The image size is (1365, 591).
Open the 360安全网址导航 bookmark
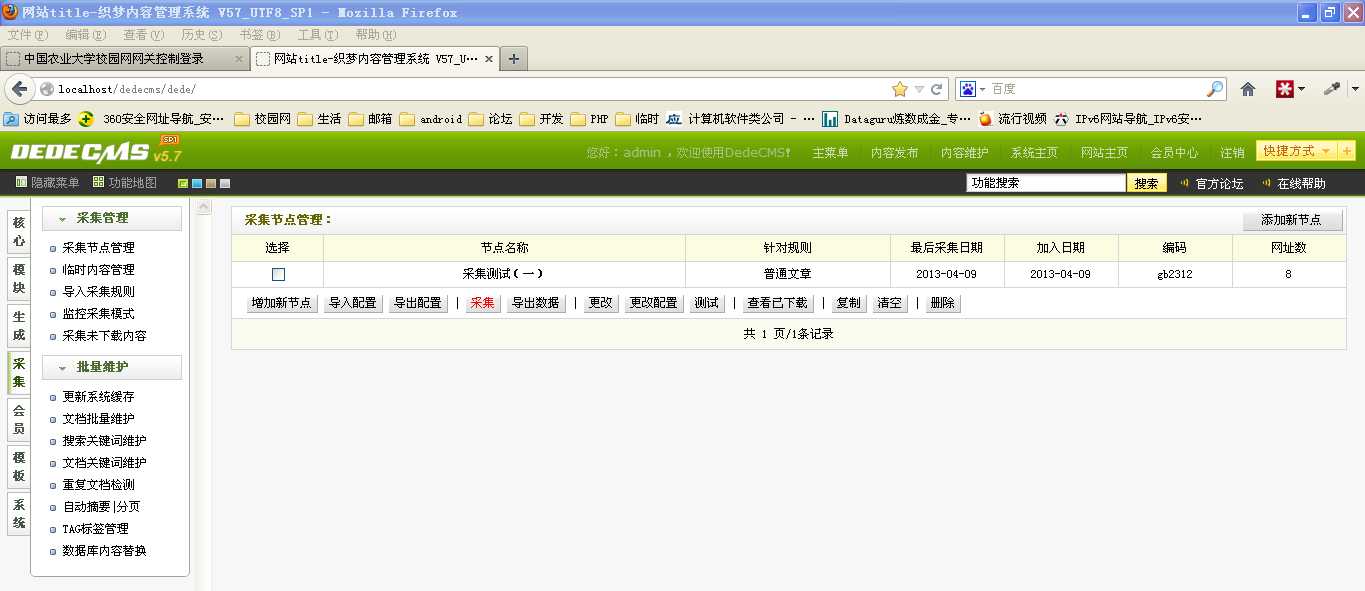click(x=153, y=119)
